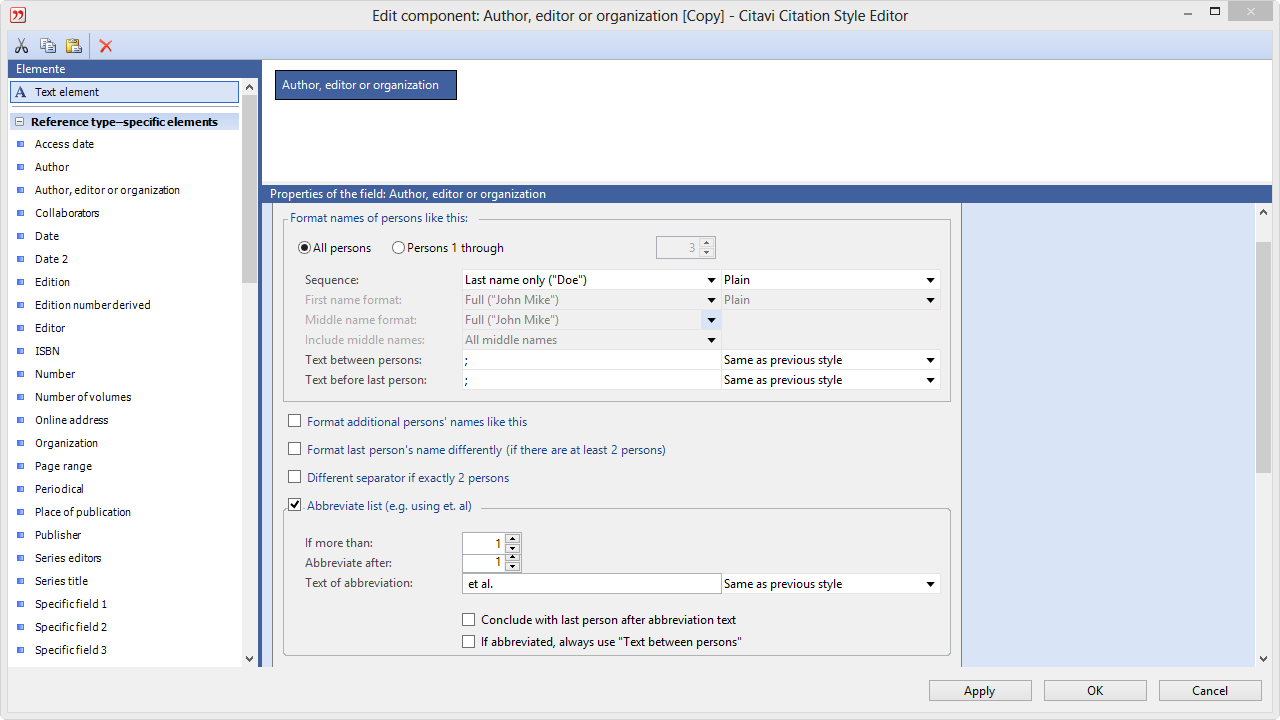Open Text before last person style dropdown
This screenshot has width=1280, height=720.
930,380
